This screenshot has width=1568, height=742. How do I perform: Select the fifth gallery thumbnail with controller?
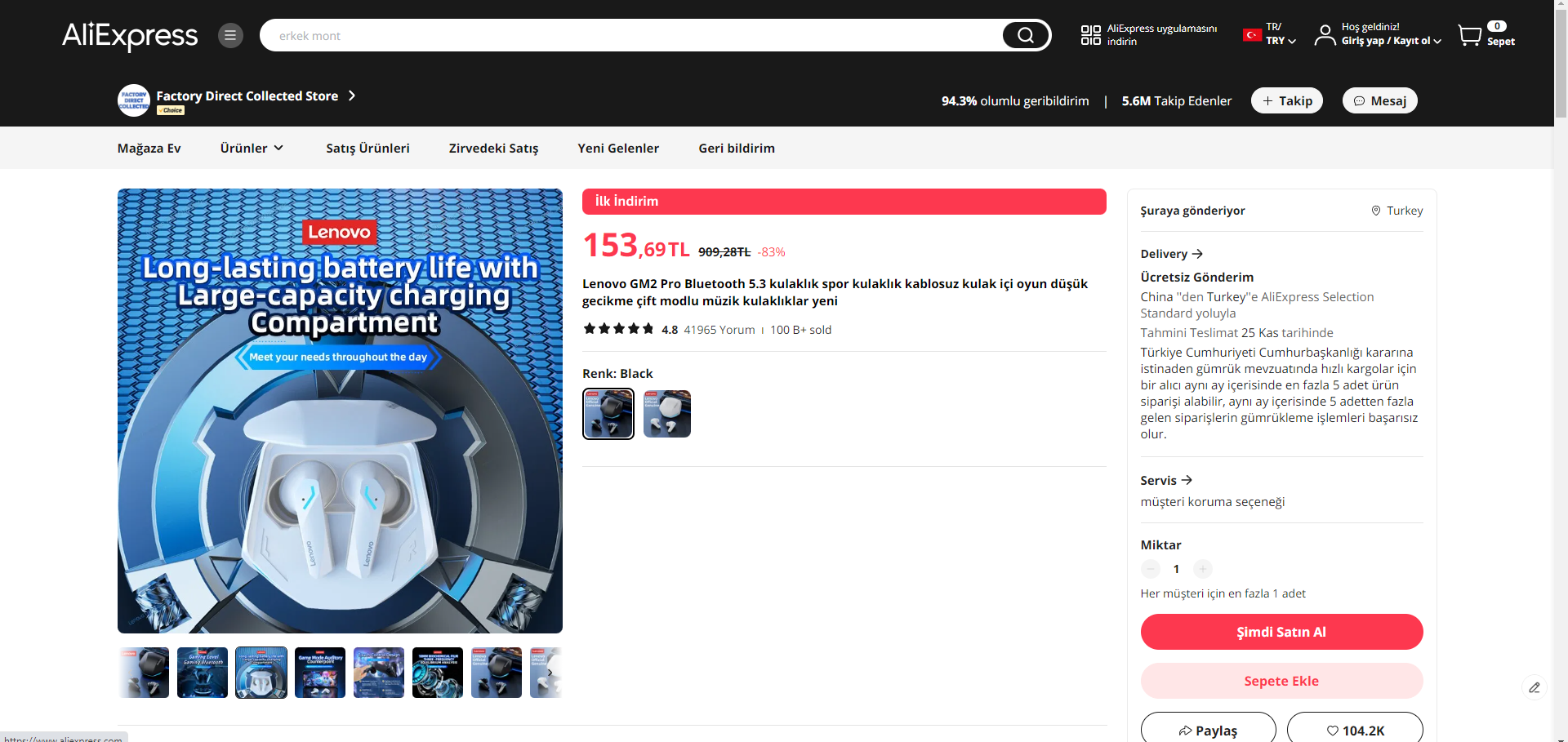(x=379, y=673)
